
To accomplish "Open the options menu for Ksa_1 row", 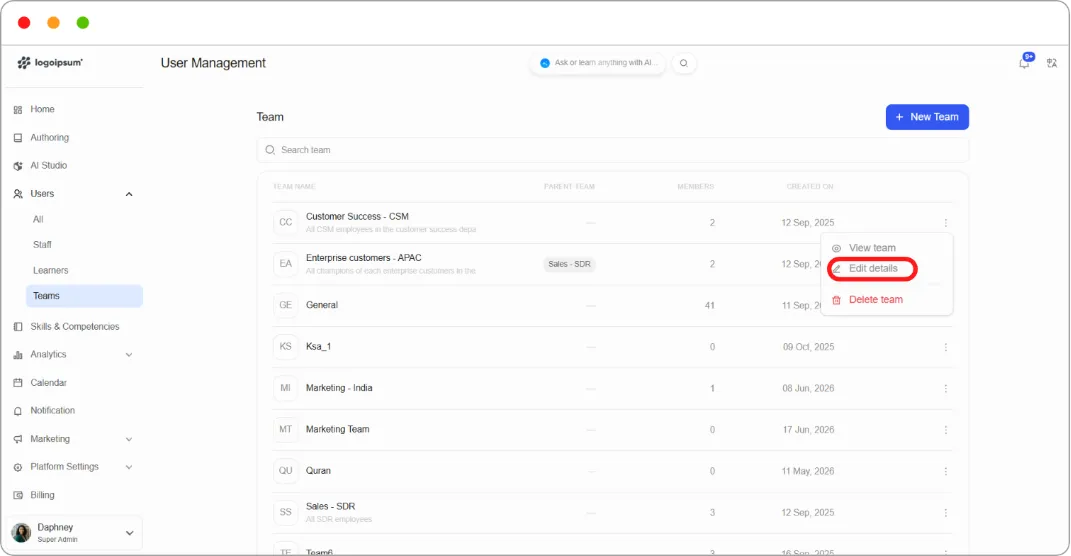I will coord(945,347).
